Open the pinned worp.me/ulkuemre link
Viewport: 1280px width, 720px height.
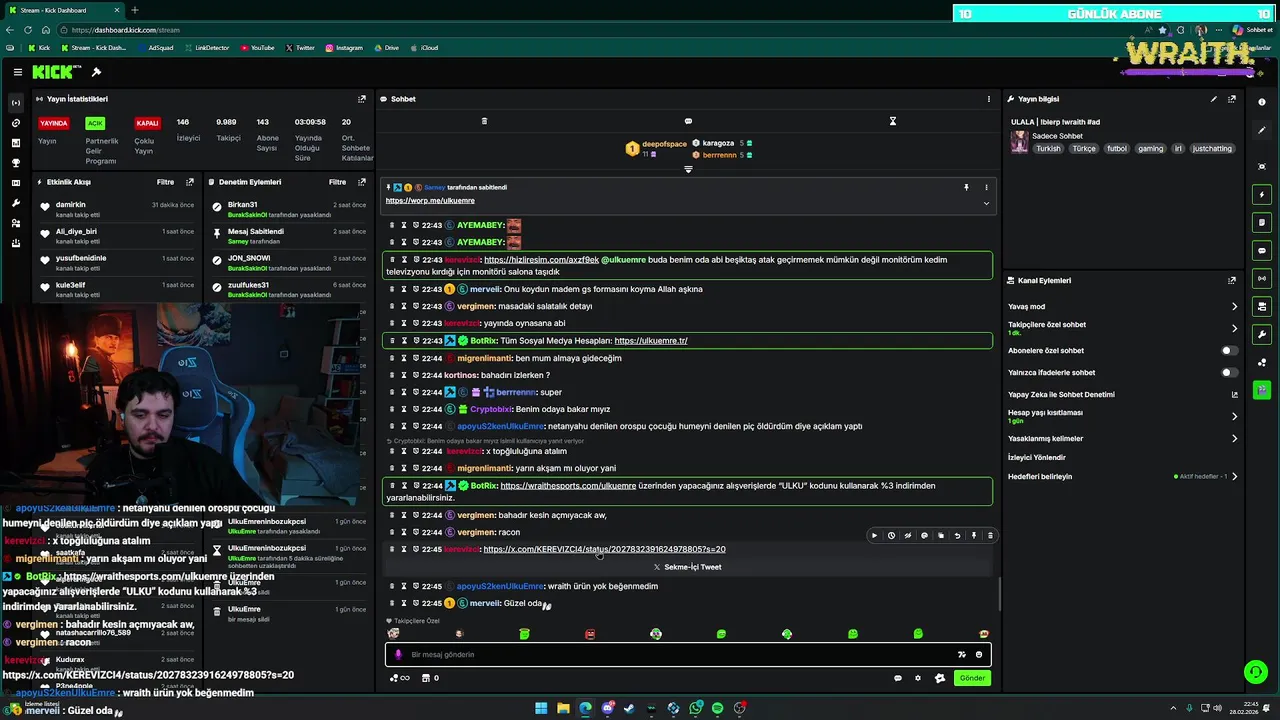point(430,201)
